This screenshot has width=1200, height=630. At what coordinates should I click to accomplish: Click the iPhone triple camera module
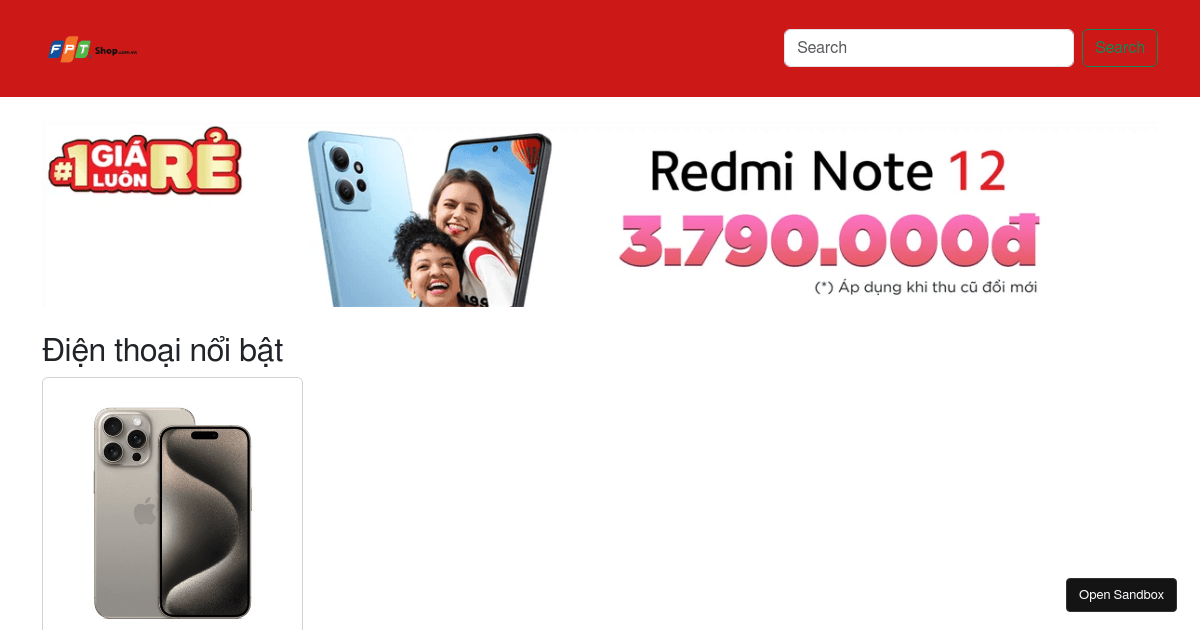click(x=125, y=439)
